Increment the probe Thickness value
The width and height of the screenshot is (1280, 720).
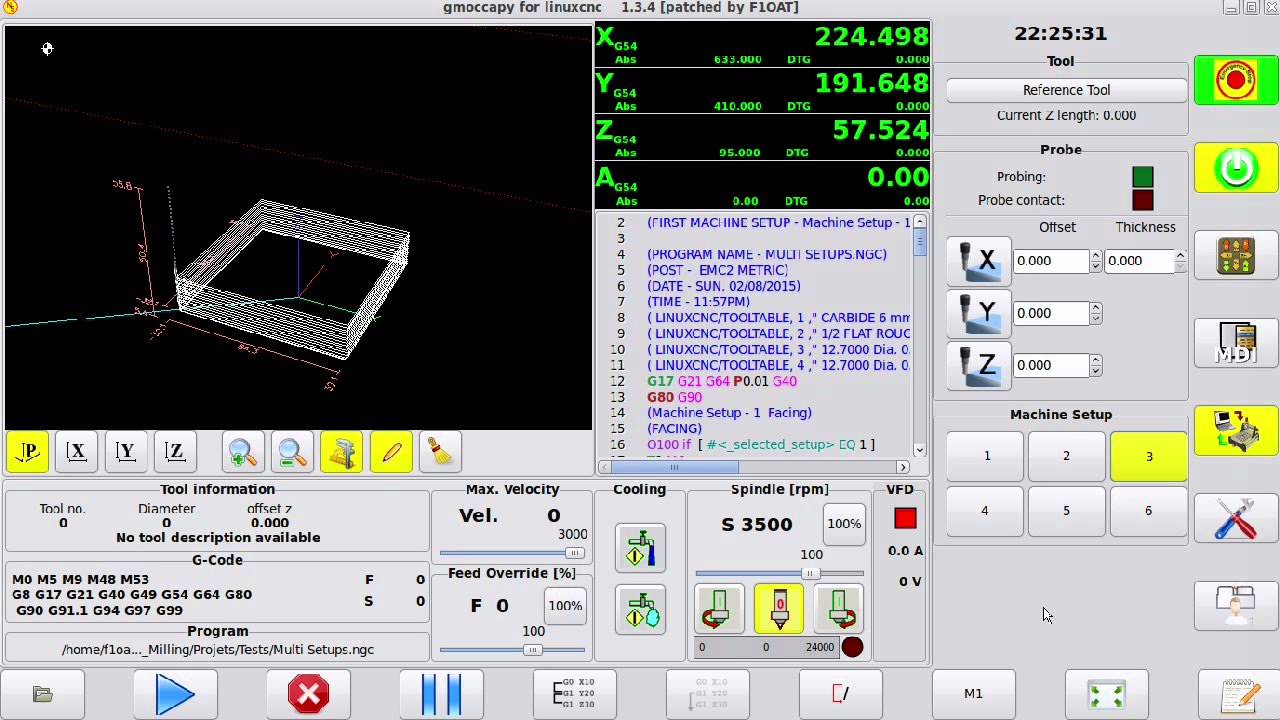[1181, 255]
